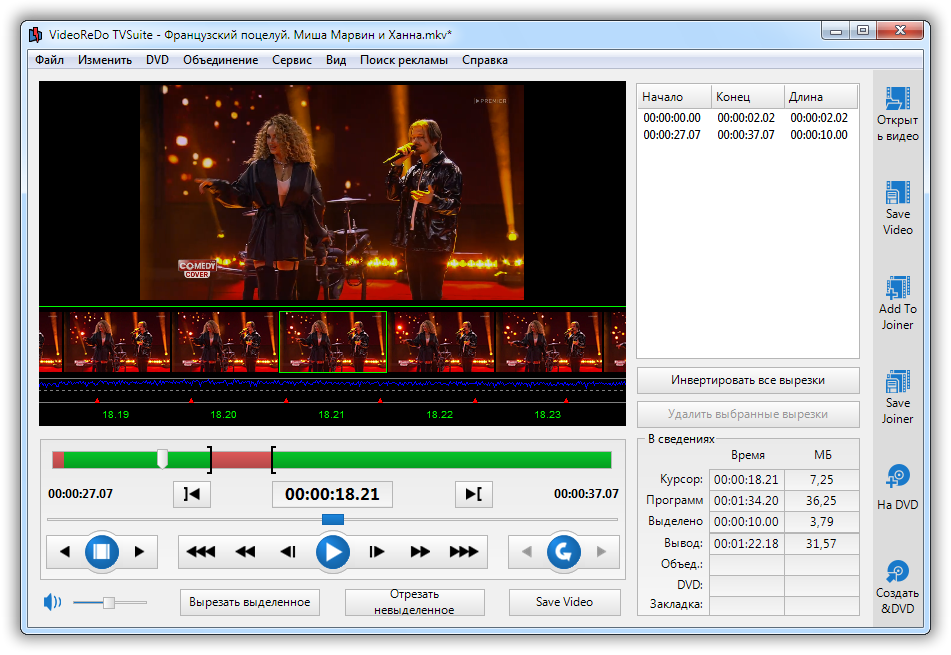Click the fastest rewind triple-arrow button

point(201,551)
